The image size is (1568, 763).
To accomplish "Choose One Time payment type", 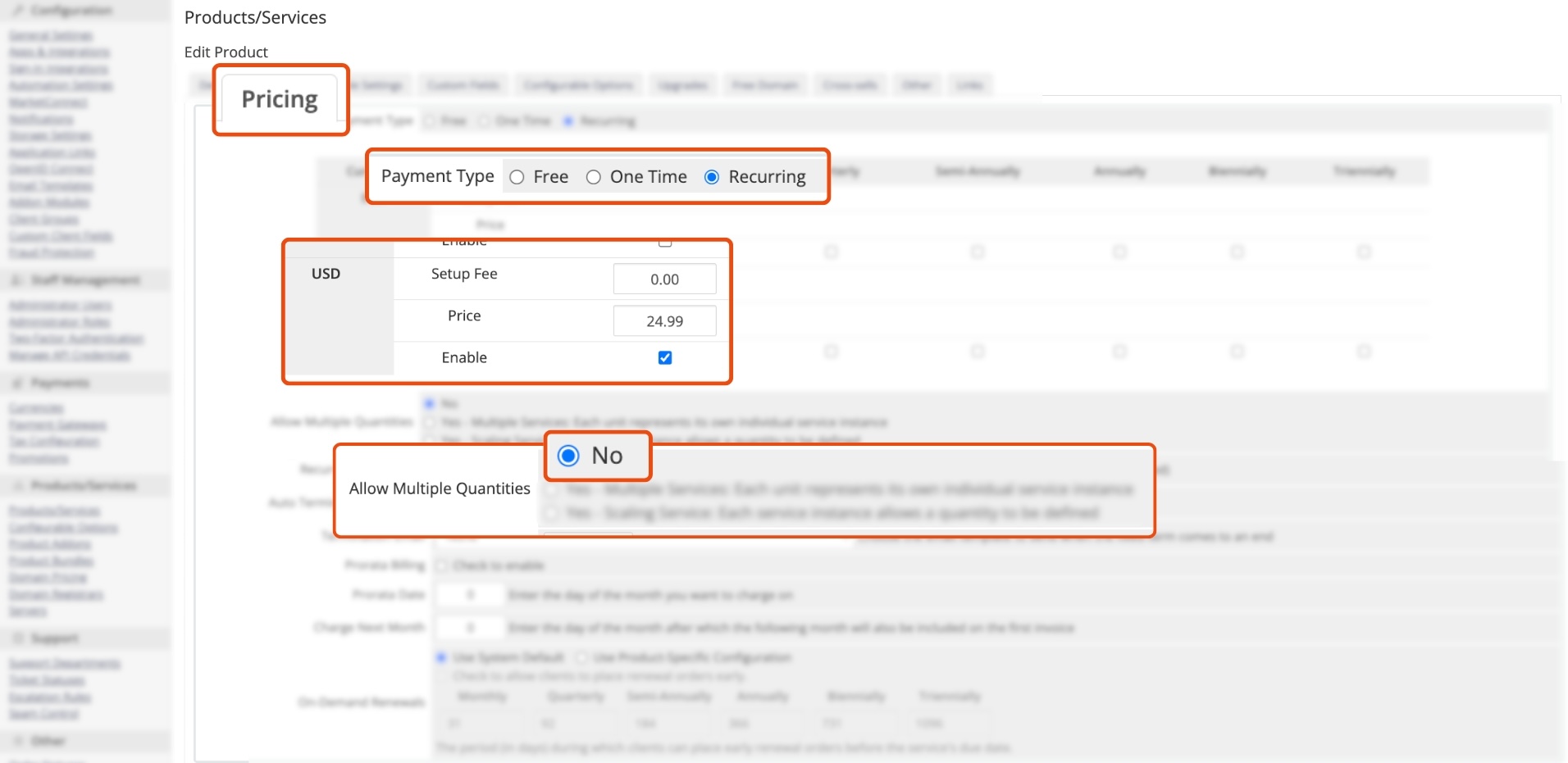I will pos(594,177).
